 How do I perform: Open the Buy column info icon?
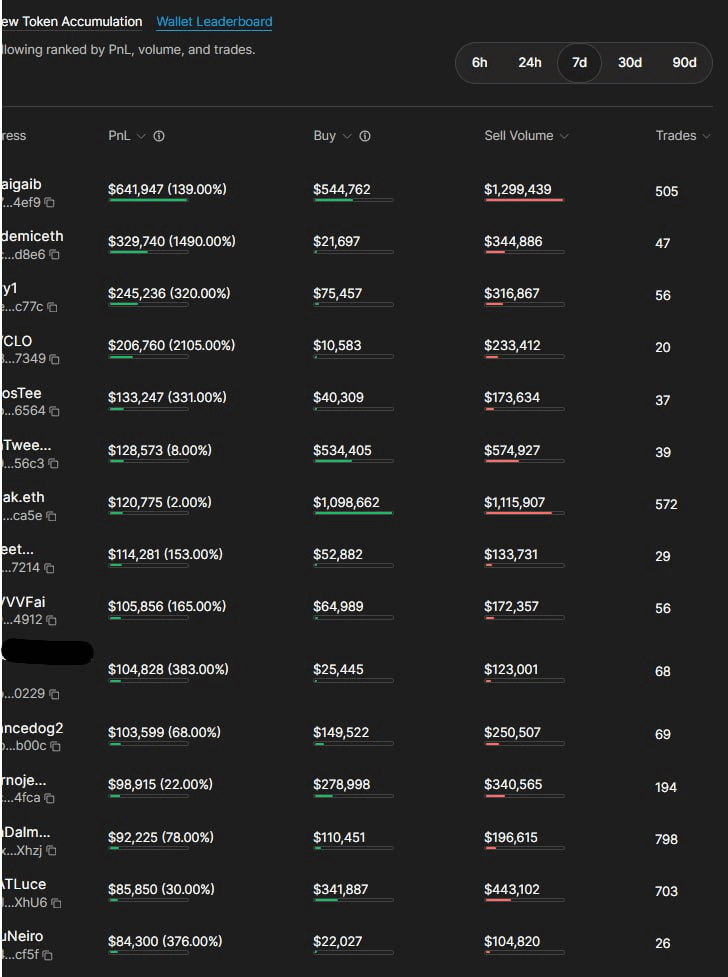[365, 136]
